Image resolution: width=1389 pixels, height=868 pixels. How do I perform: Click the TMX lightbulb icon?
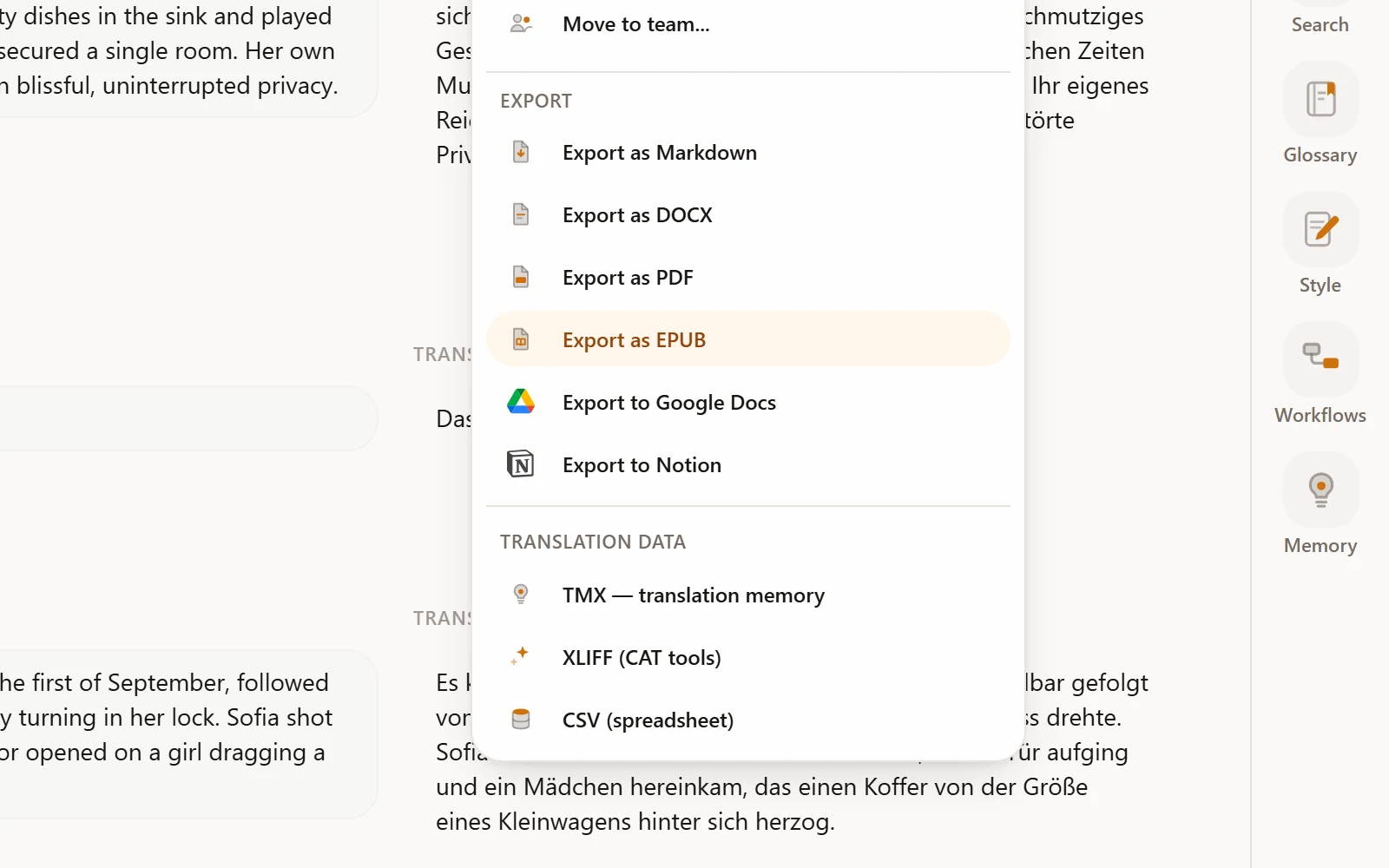[x=521, y=595]
